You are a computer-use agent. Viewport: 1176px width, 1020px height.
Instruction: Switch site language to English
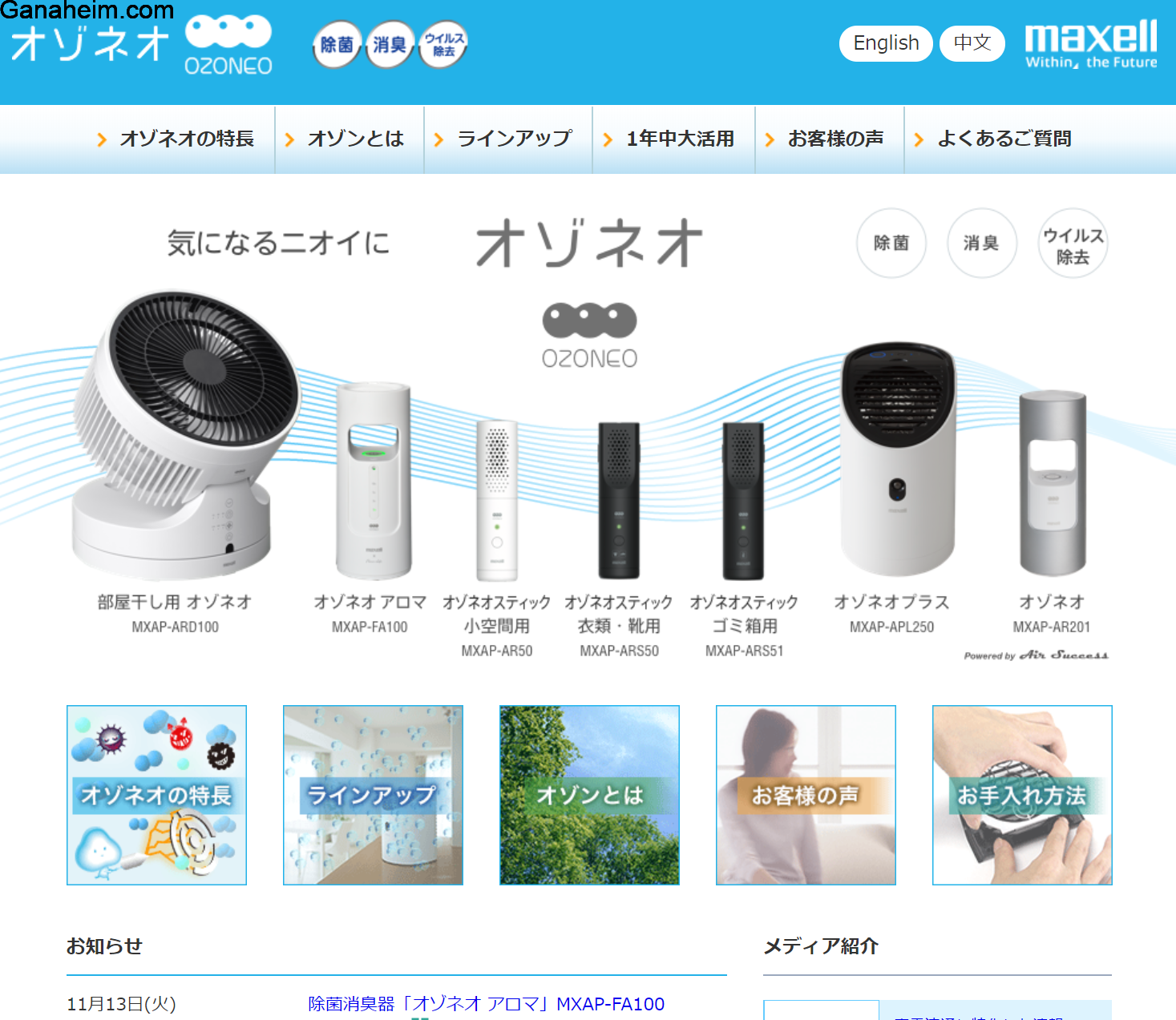[x=886, y=43]
